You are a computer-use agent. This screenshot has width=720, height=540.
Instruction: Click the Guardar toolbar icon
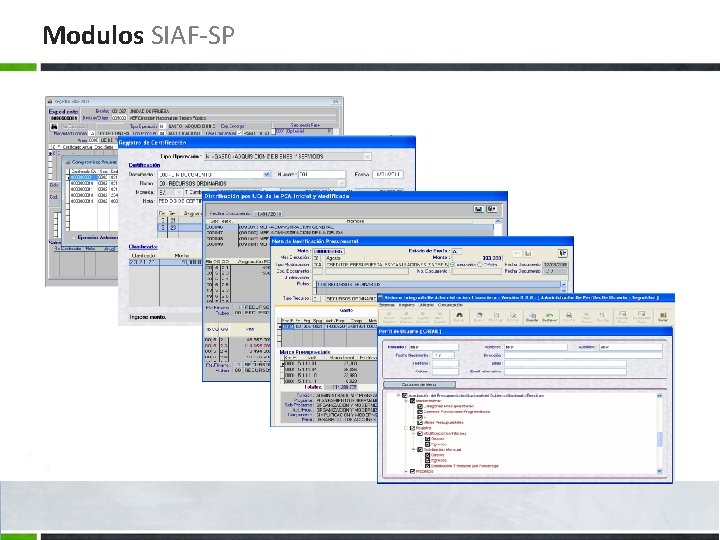[x=532, y=316]
